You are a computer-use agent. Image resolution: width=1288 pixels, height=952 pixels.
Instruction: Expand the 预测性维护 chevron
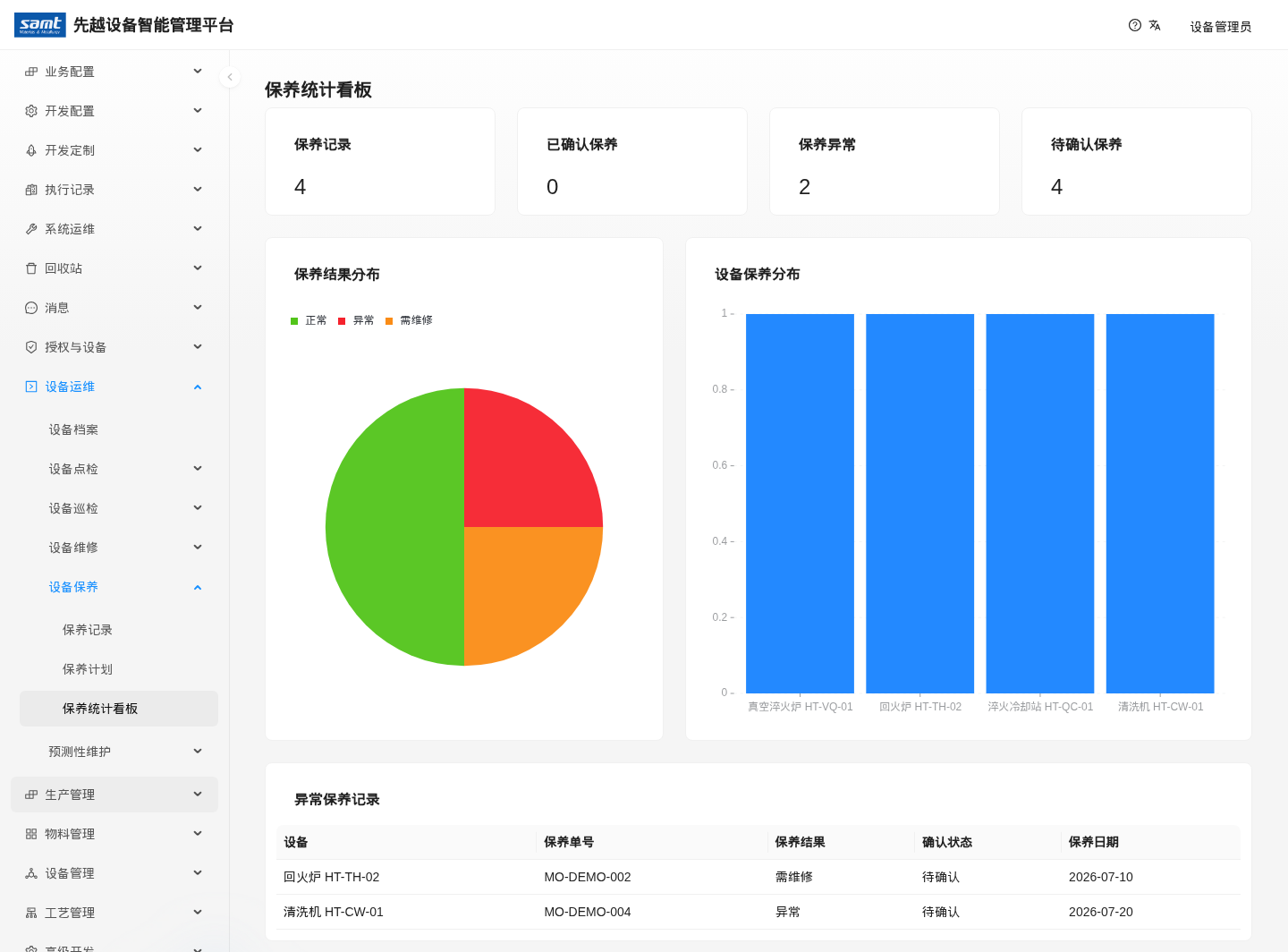[x=198, y=752]
